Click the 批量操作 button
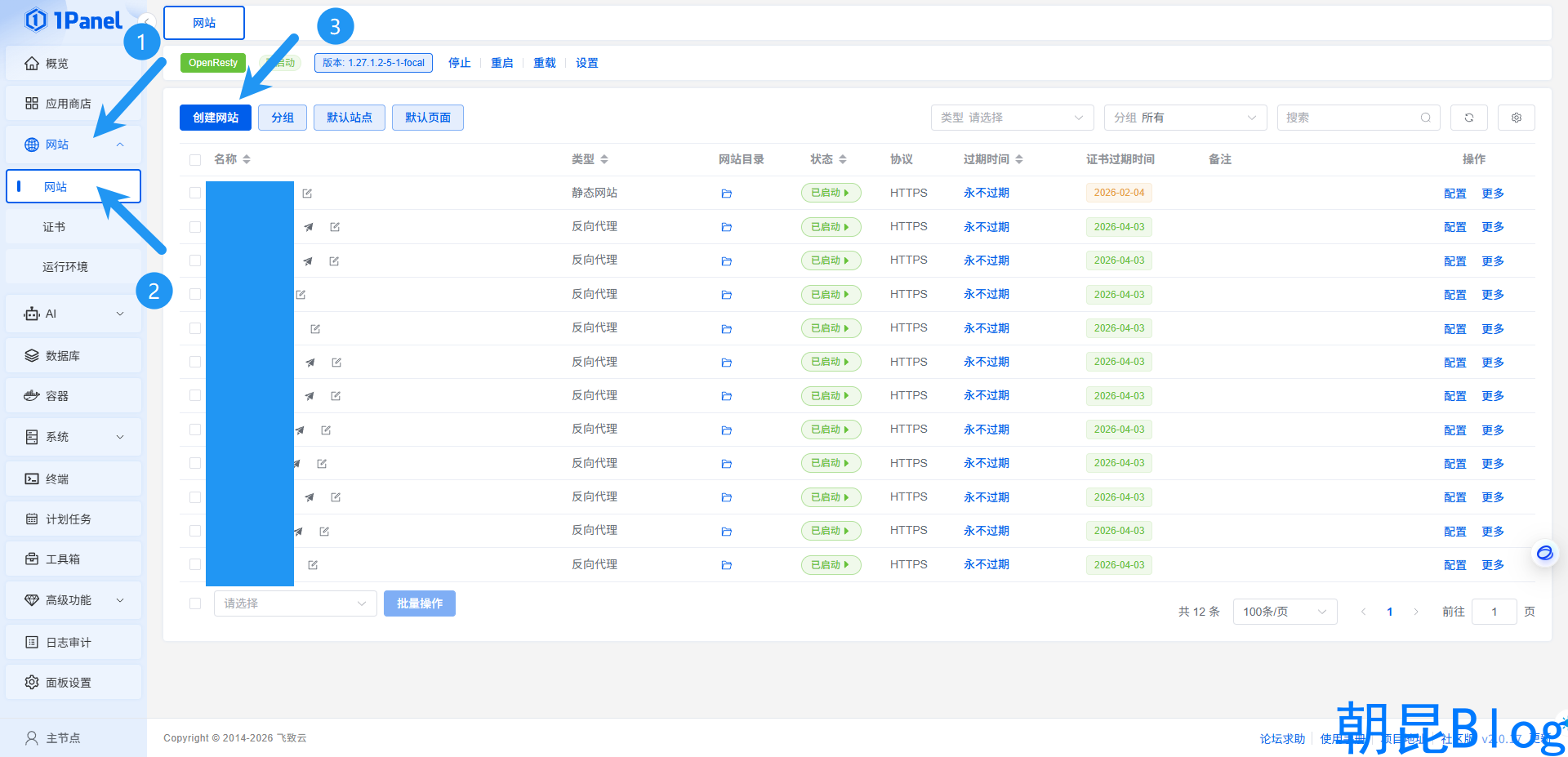This screenshot has width=1568, height=757. click(420, 603)
